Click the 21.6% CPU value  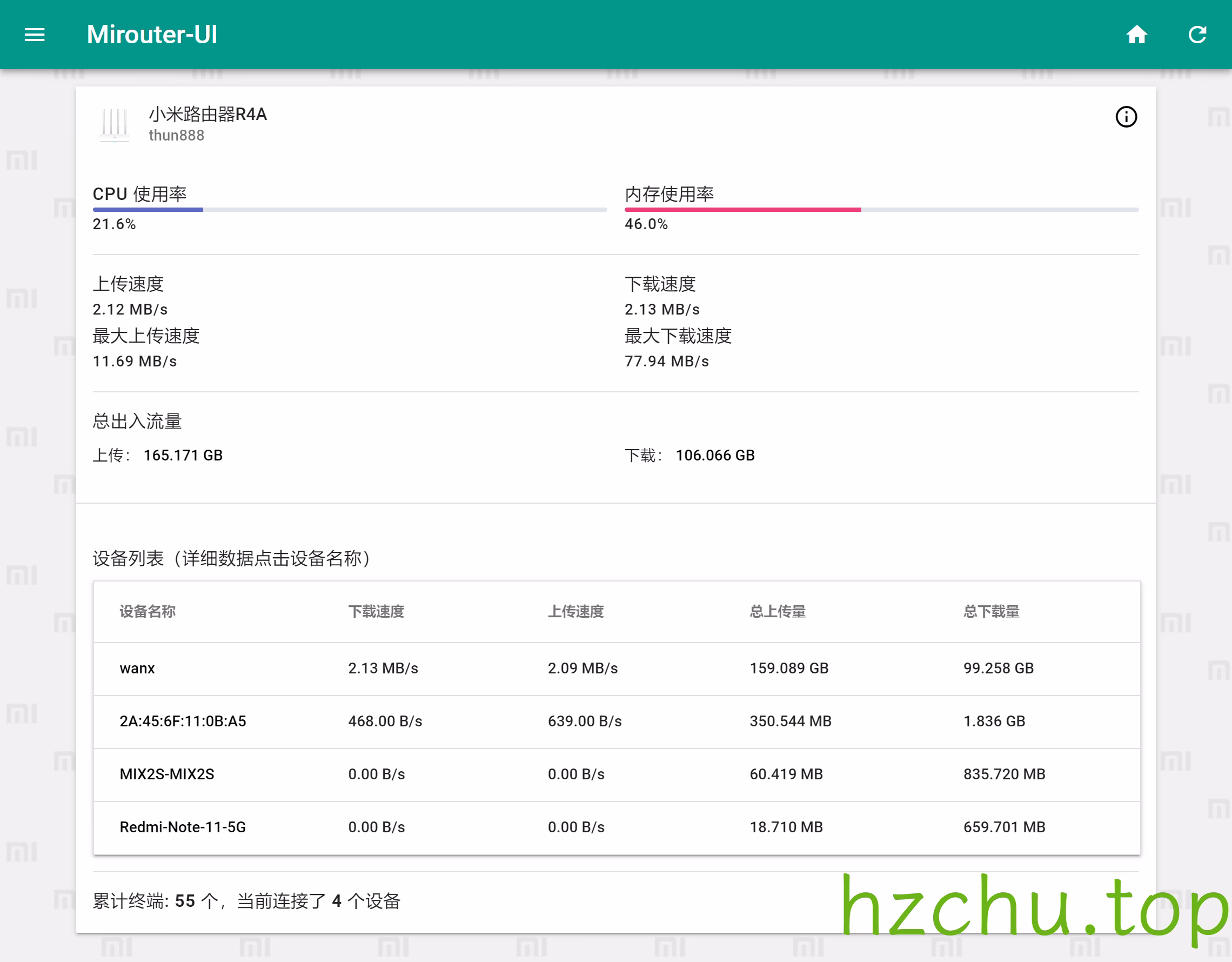(x=114, y=225)
